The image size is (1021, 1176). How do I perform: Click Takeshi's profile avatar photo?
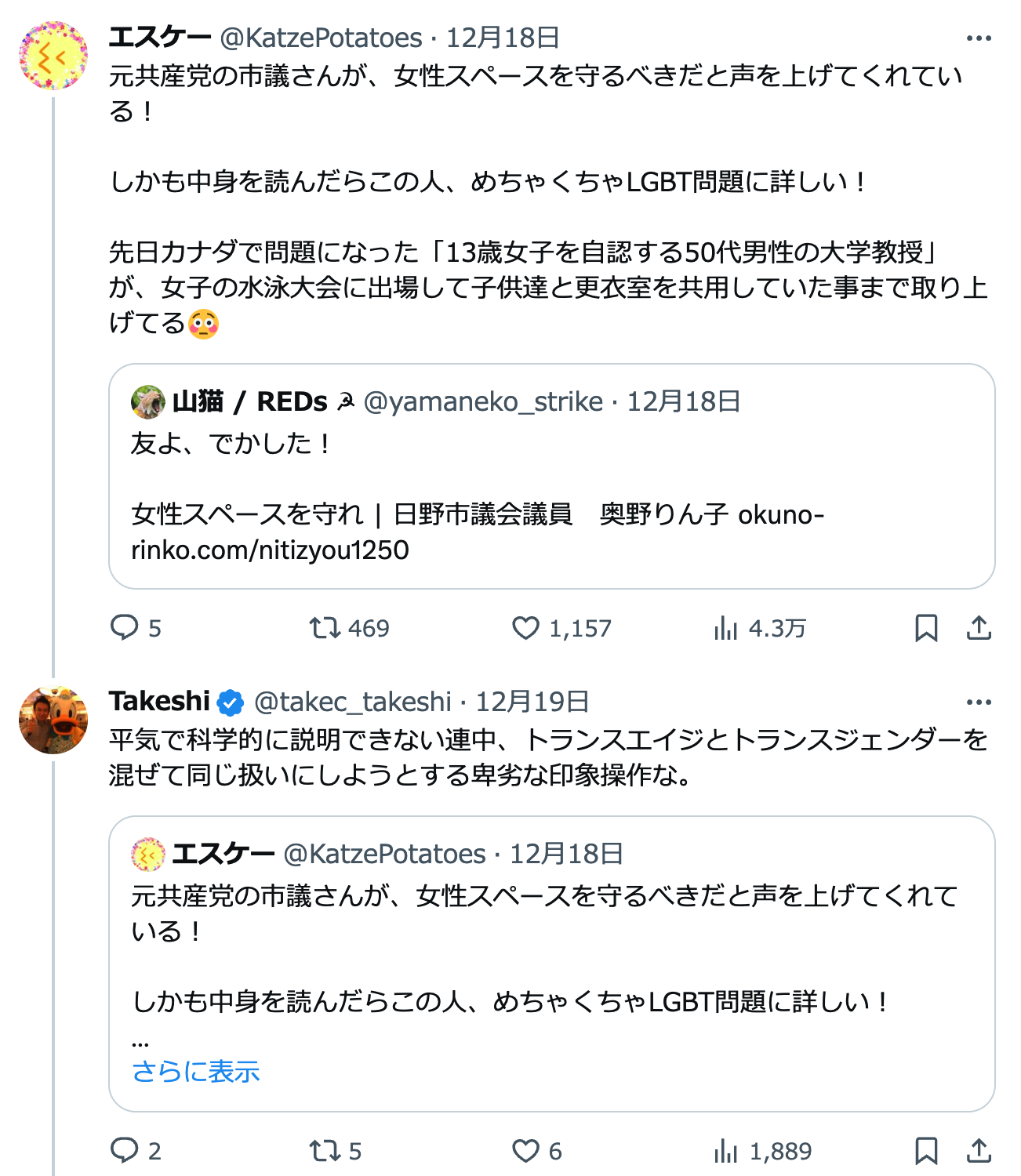pos(53,720)
